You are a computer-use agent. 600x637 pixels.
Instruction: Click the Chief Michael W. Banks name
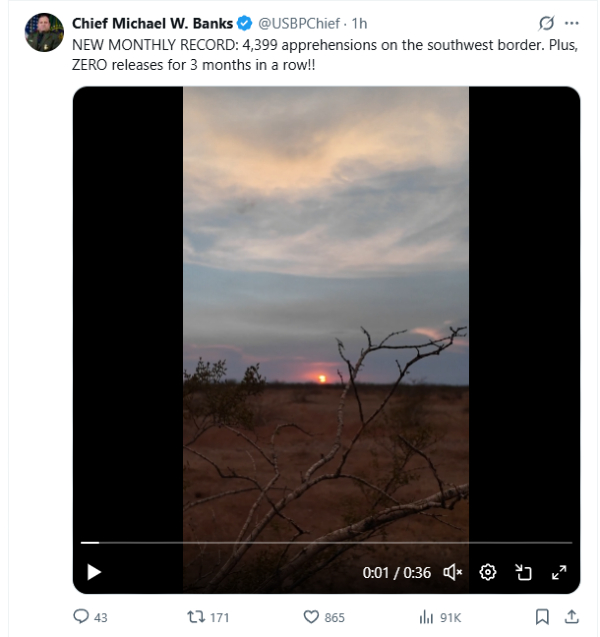152,23
